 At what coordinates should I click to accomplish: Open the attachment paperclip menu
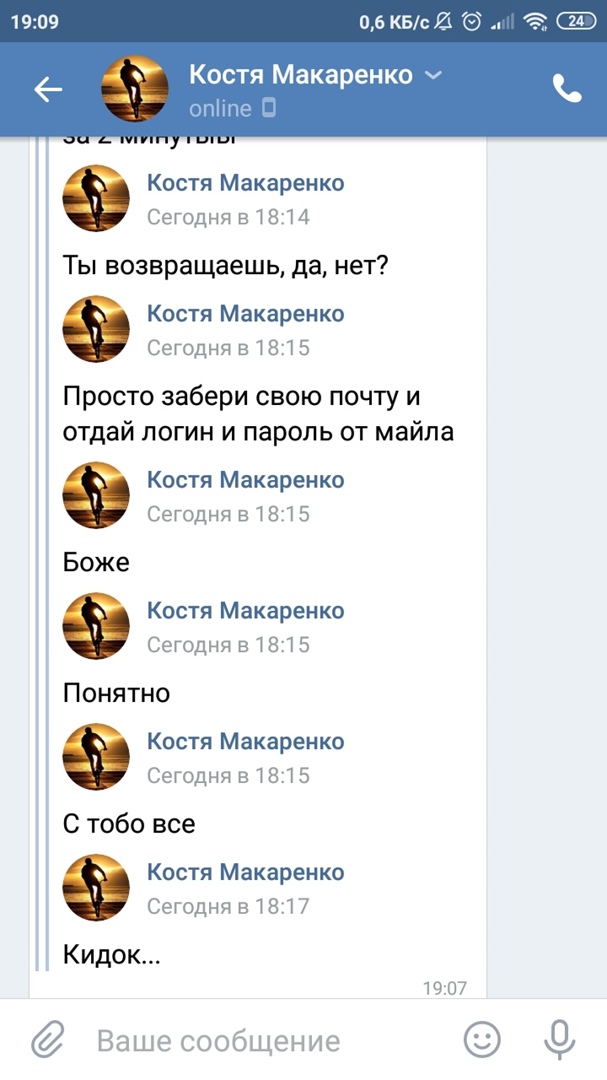(x=46, y=1041)
